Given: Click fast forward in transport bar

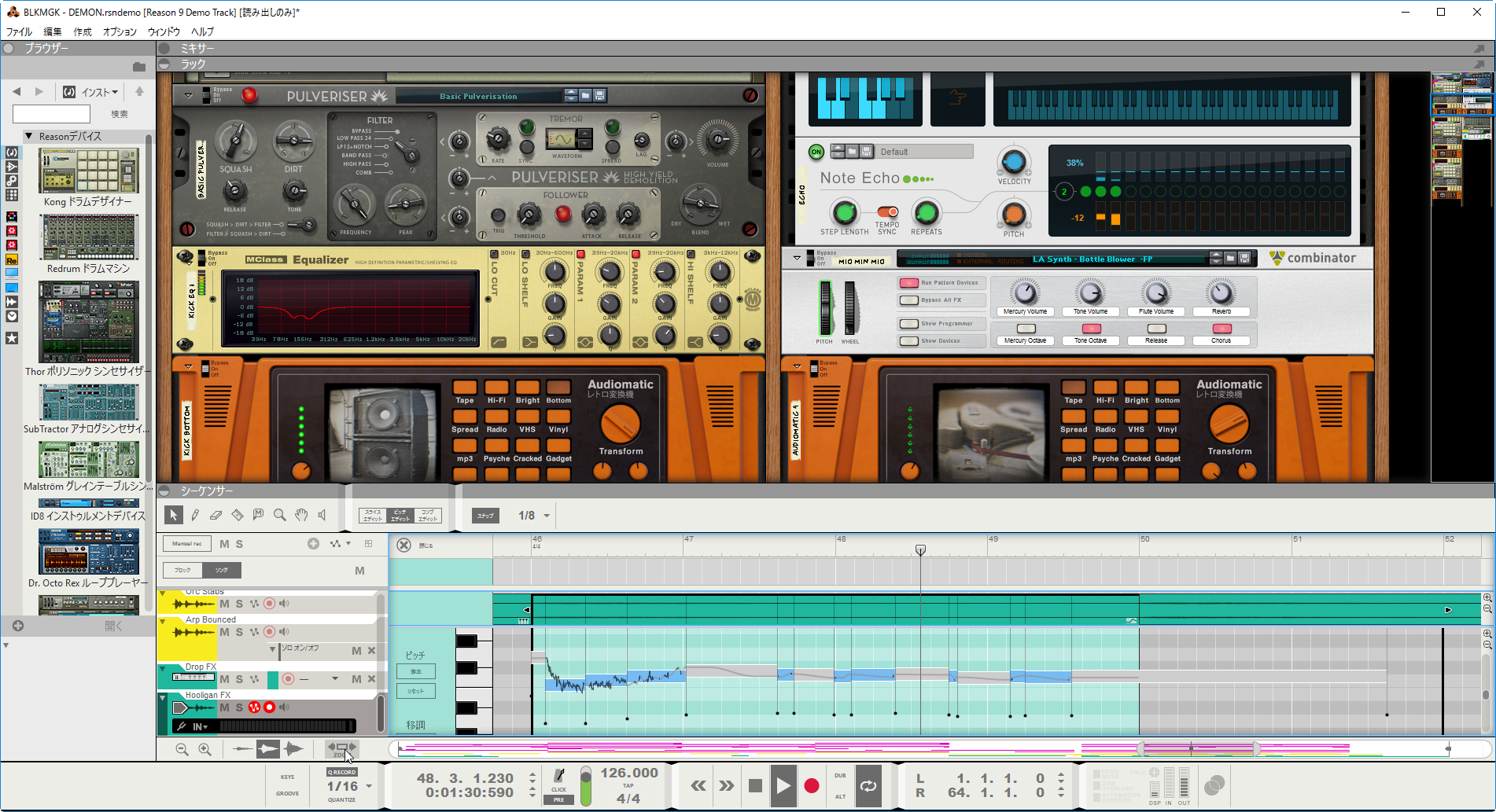Looking at the screenshot, I should pyautogui.click(x=726, y=785).
